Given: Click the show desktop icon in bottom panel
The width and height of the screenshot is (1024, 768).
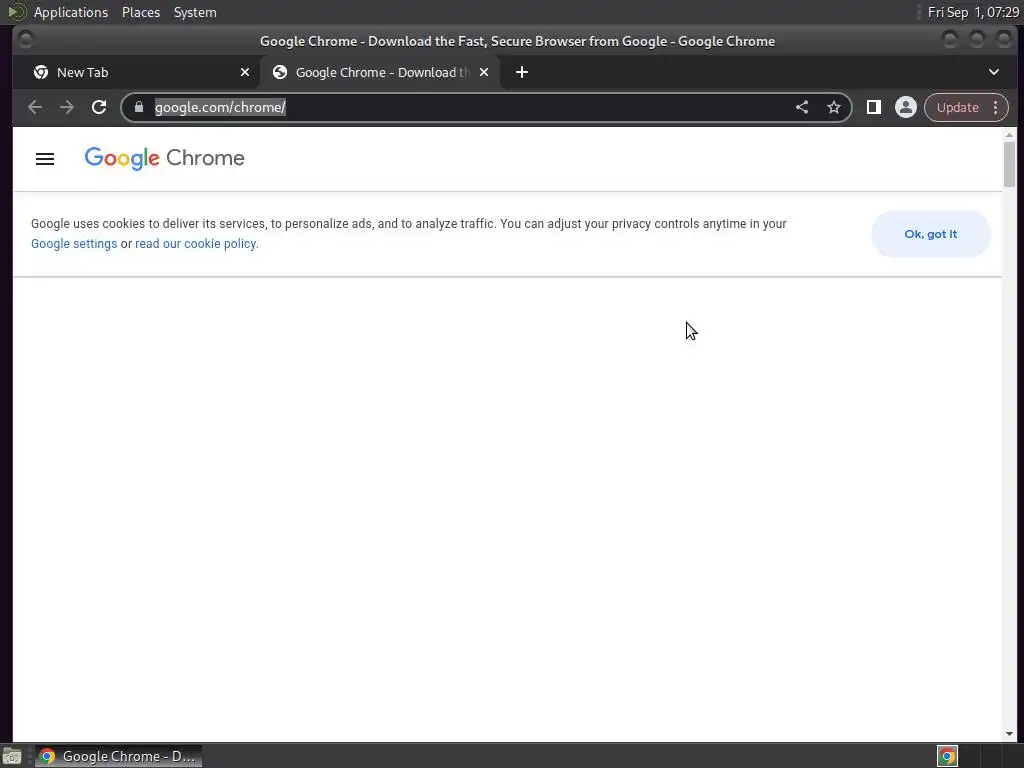Looking at the screenshot, I should (12, 756).
